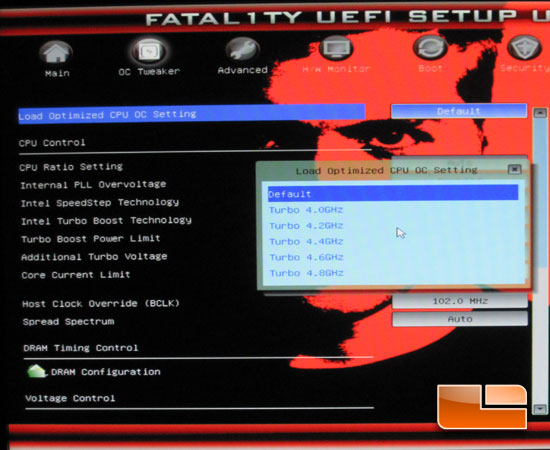Open DRAM Configuration submenu
The height and width of the screenshot is (450, 550).
(106, 372)
